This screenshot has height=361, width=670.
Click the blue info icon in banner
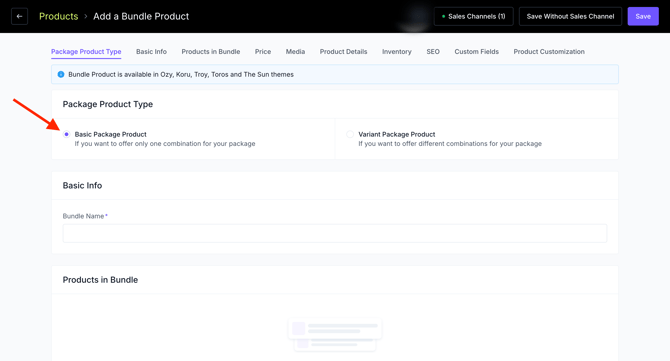tap(61, 74)
